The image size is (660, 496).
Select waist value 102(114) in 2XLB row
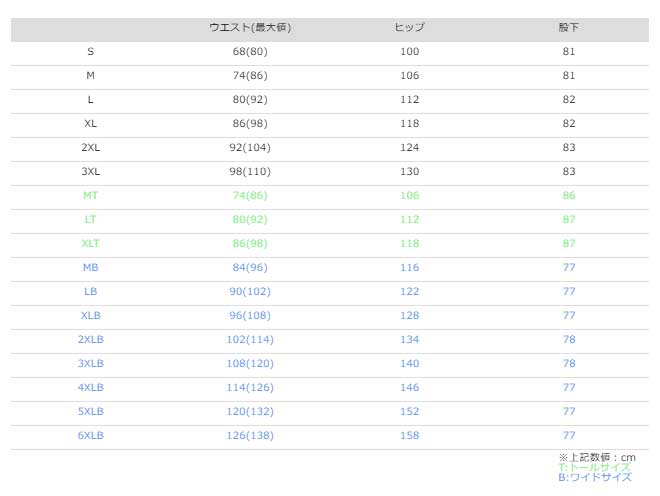(x=250, y=339)
